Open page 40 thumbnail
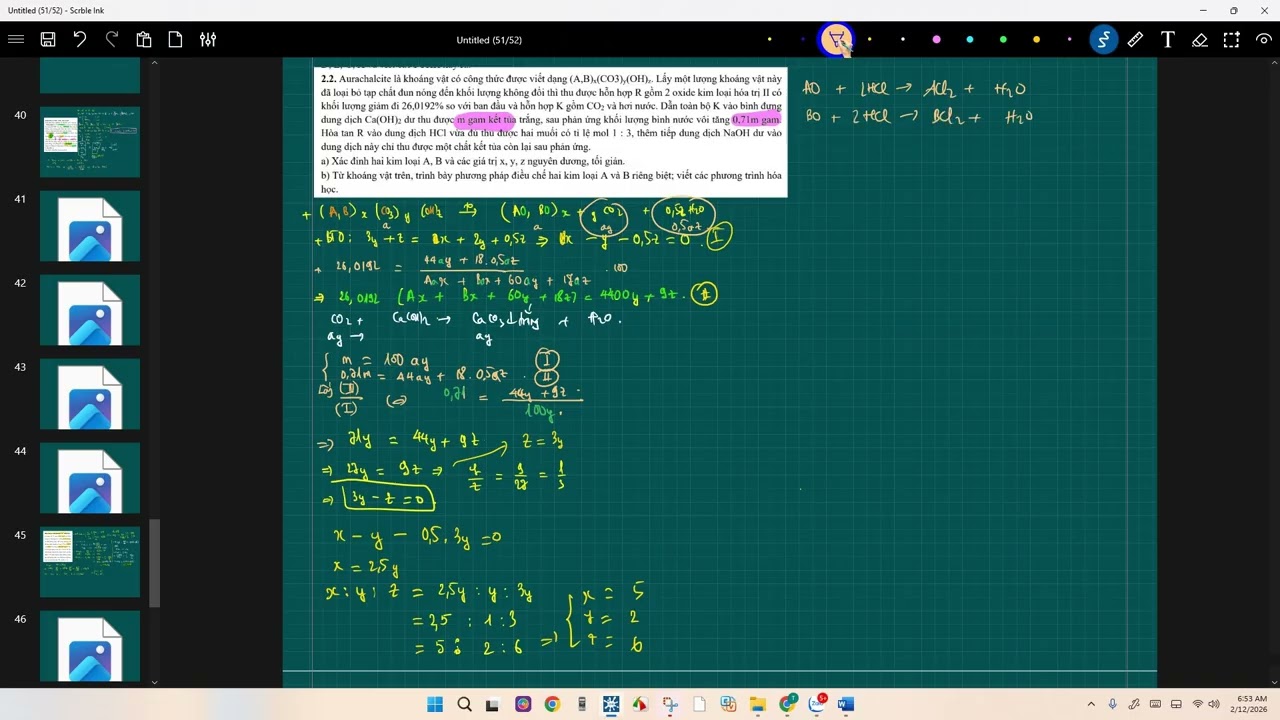 pos(90,142)
